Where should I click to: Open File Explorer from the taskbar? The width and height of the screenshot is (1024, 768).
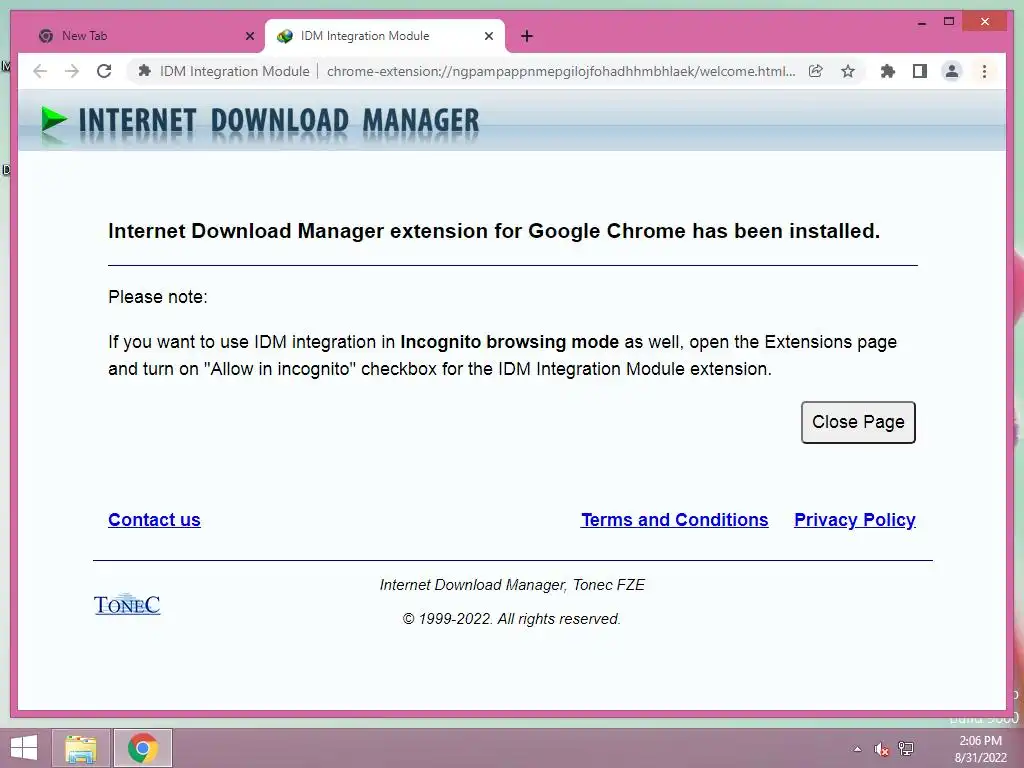[80, 748]
